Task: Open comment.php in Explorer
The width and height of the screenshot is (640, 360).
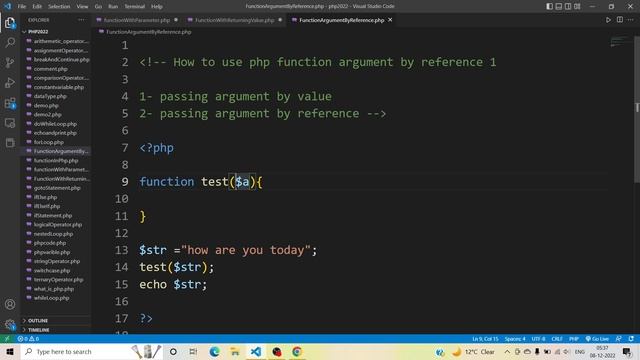Action: point(51,69)
